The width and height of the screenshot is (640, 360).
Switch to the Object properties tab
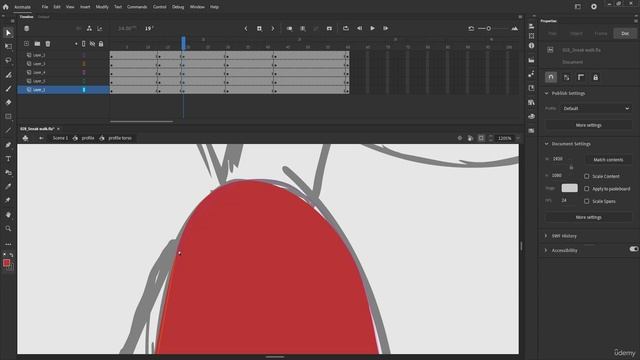576,33
